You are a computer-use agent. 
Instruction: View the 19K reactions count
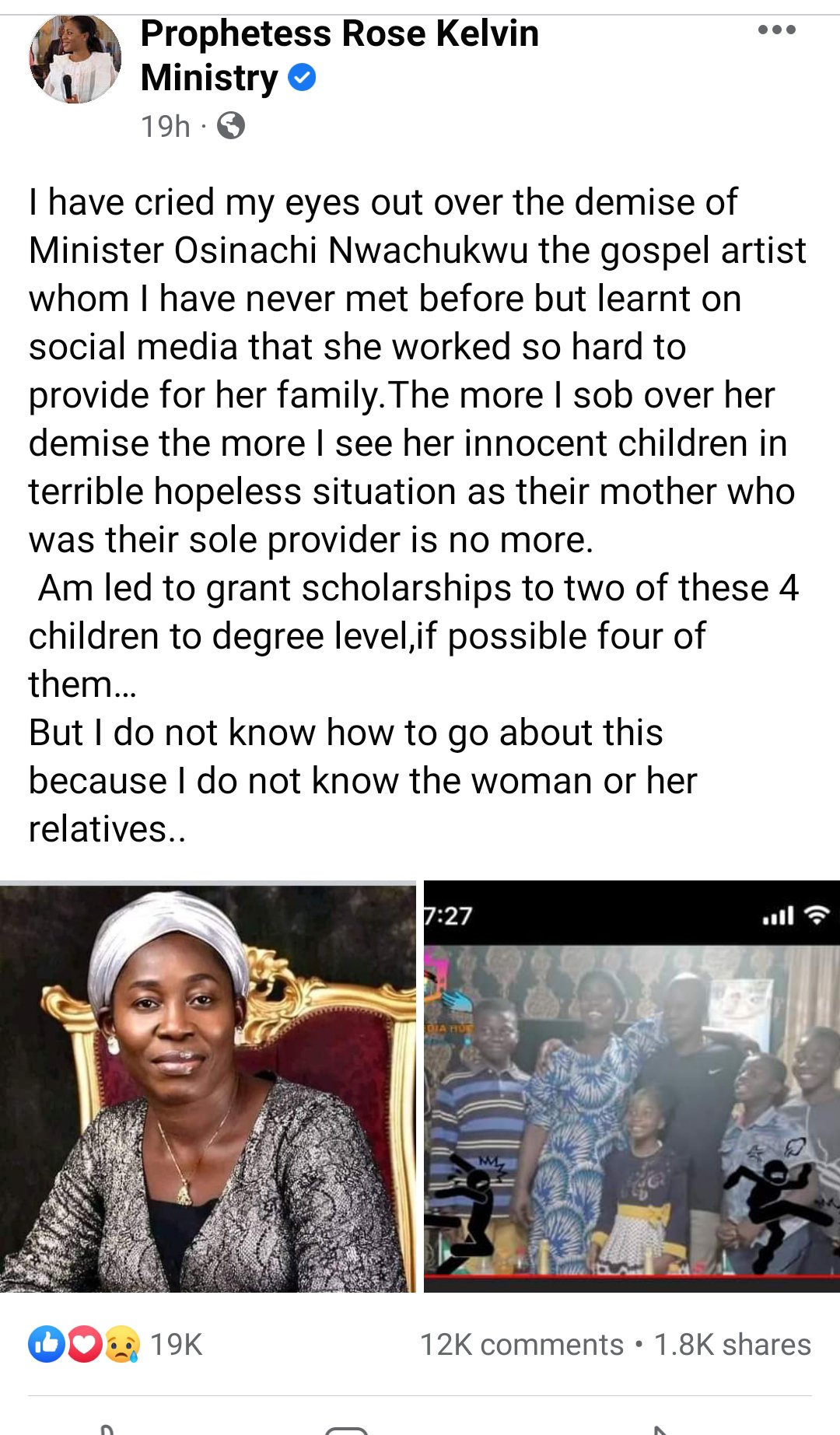click(176, 1344)
